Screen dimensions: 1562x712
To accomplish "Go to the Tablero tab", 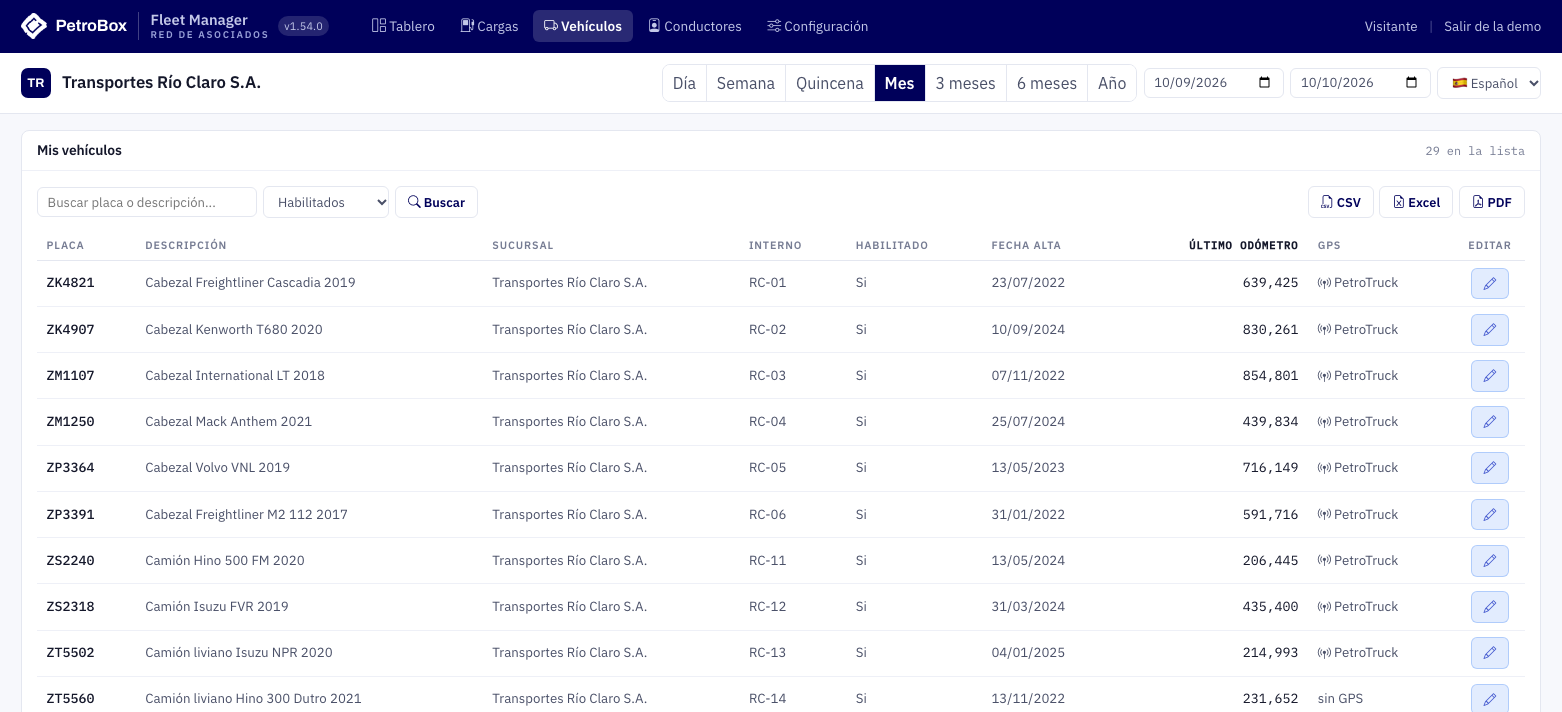I will 403,26.
